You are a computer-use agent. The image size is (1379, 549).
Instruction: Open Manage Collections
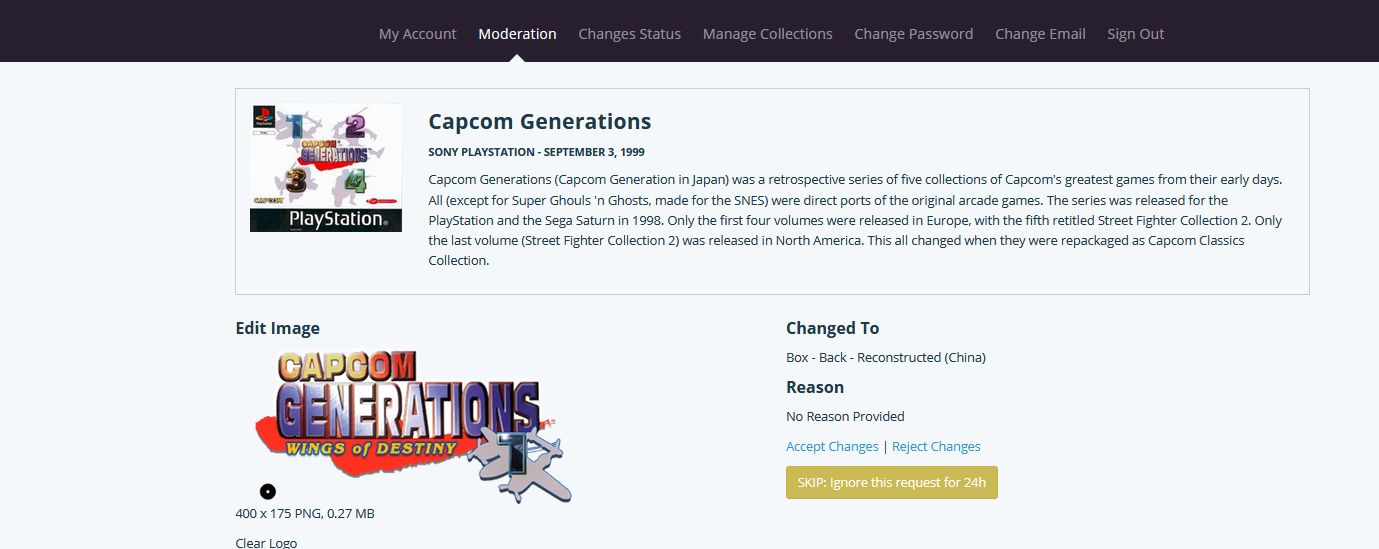pyautogui.click(x=767, y=34)
